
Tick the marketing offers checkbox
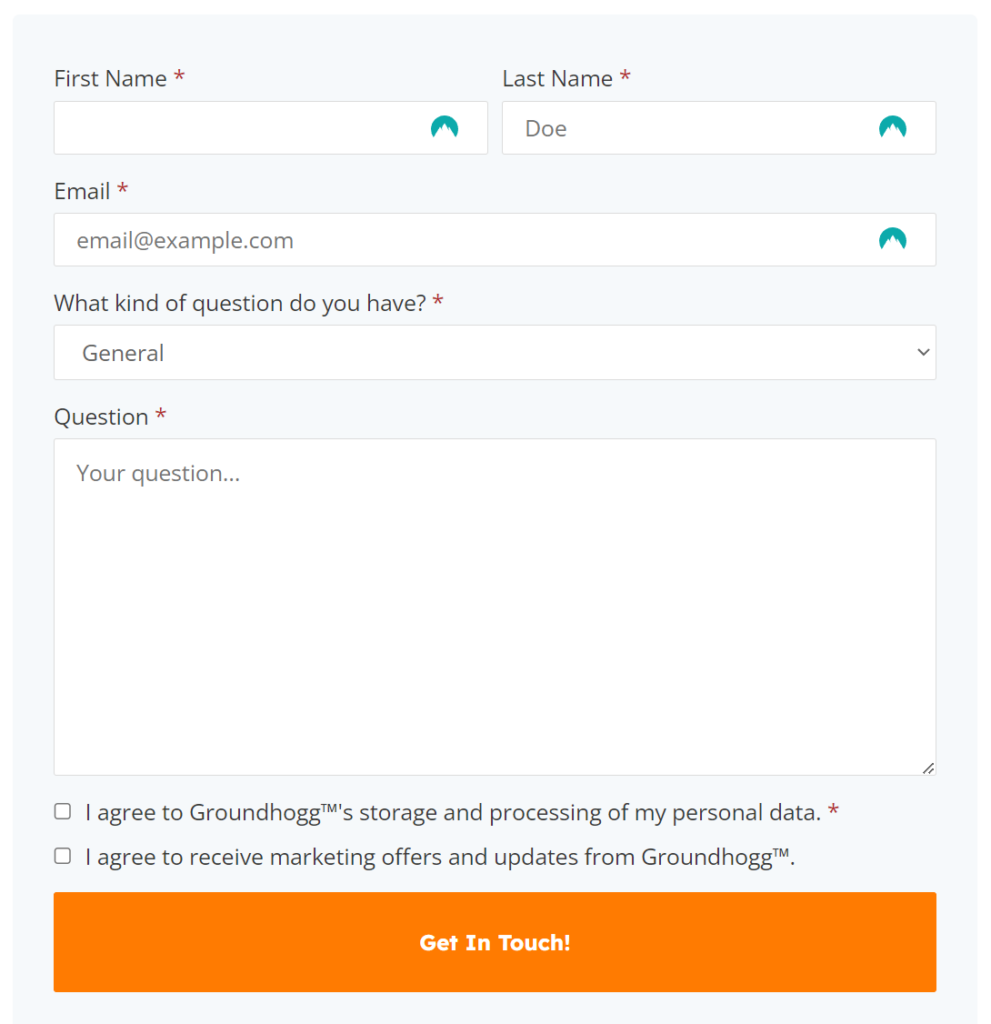coord(63,856)
